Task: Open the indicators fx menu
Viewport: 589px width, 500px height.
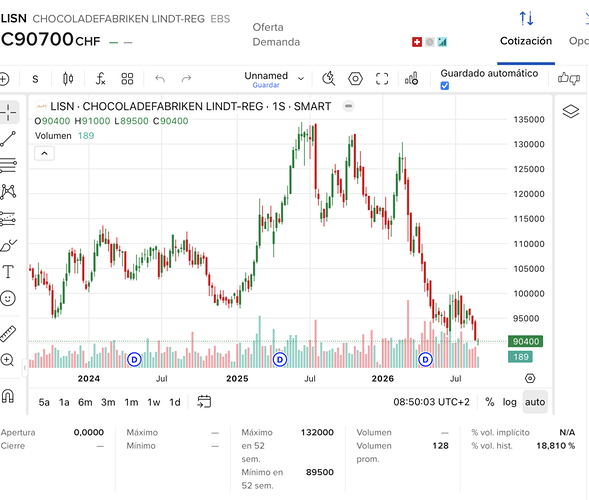Action: click(100, 79)
